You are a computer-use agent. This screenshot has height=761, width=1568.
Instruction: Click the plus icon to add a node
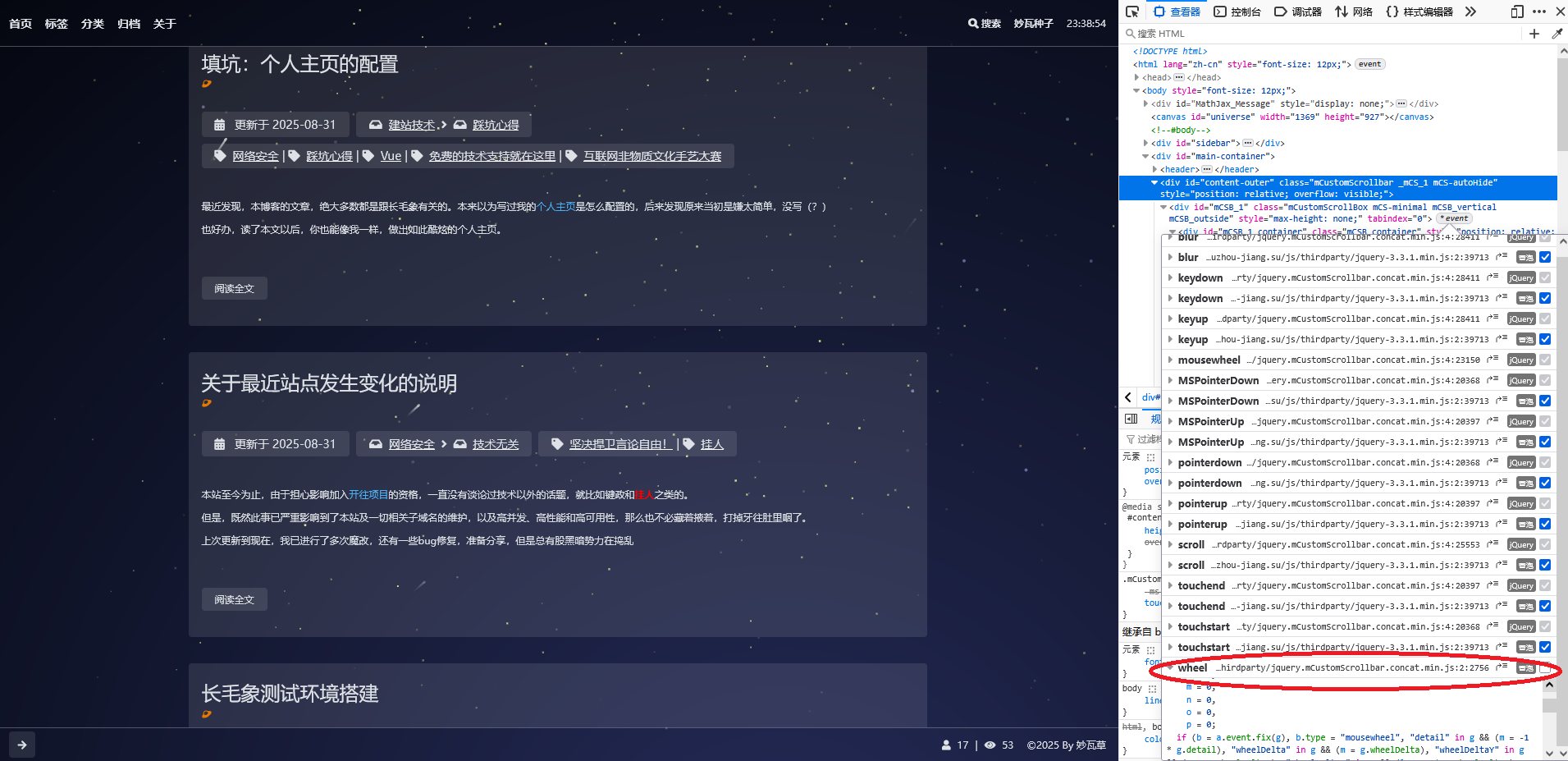click(1534, 34)
